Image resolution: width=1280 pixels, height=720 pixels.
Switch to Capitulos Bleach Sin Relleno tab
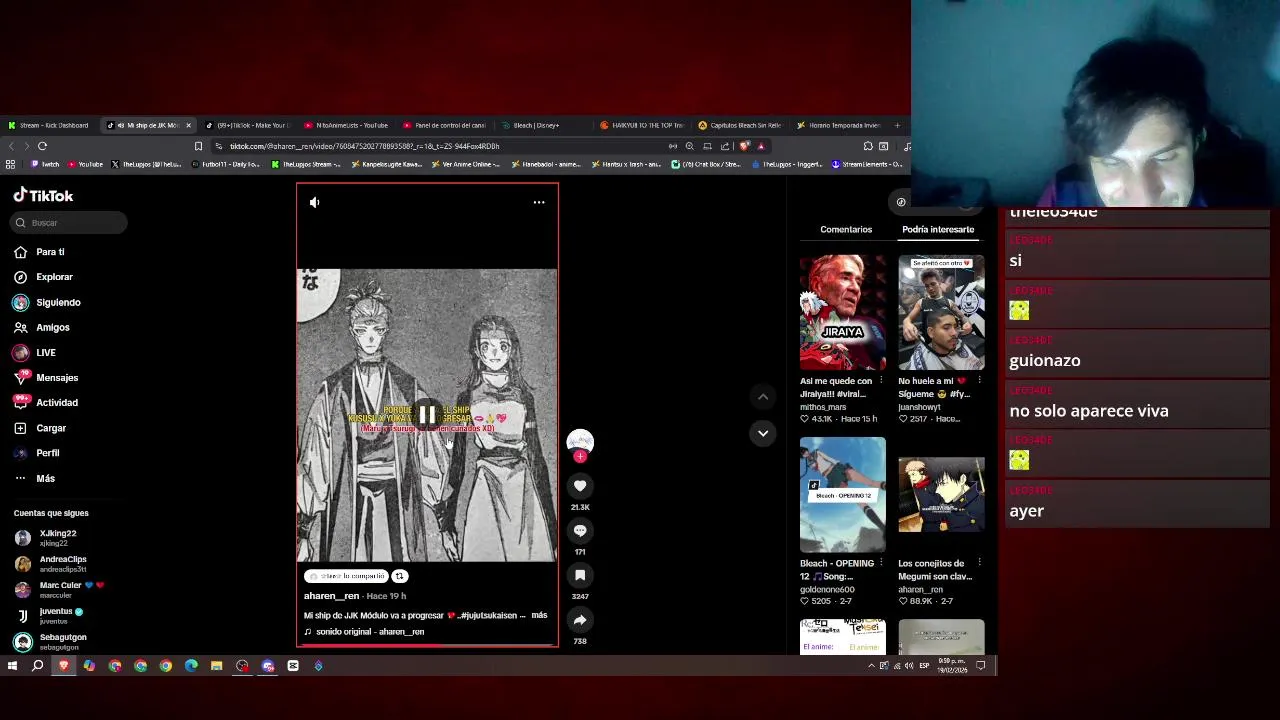740,126
